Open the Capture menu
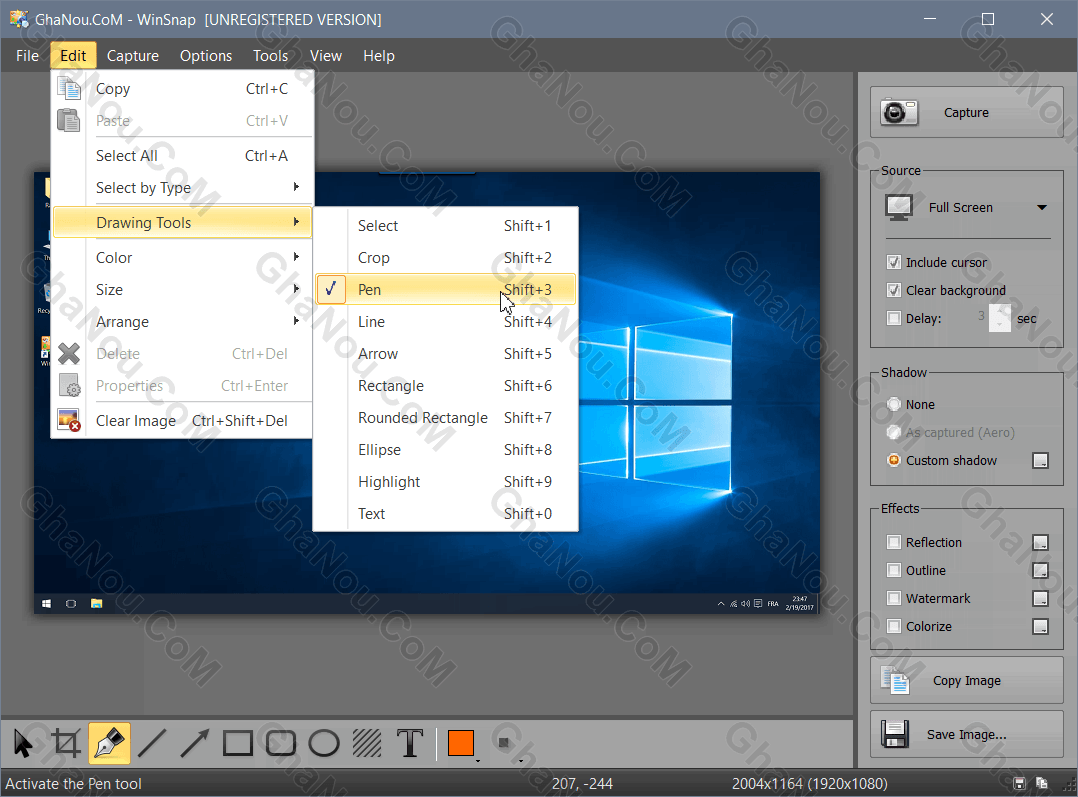Viewport: 1078px width, 797px height. click(133, 56)
